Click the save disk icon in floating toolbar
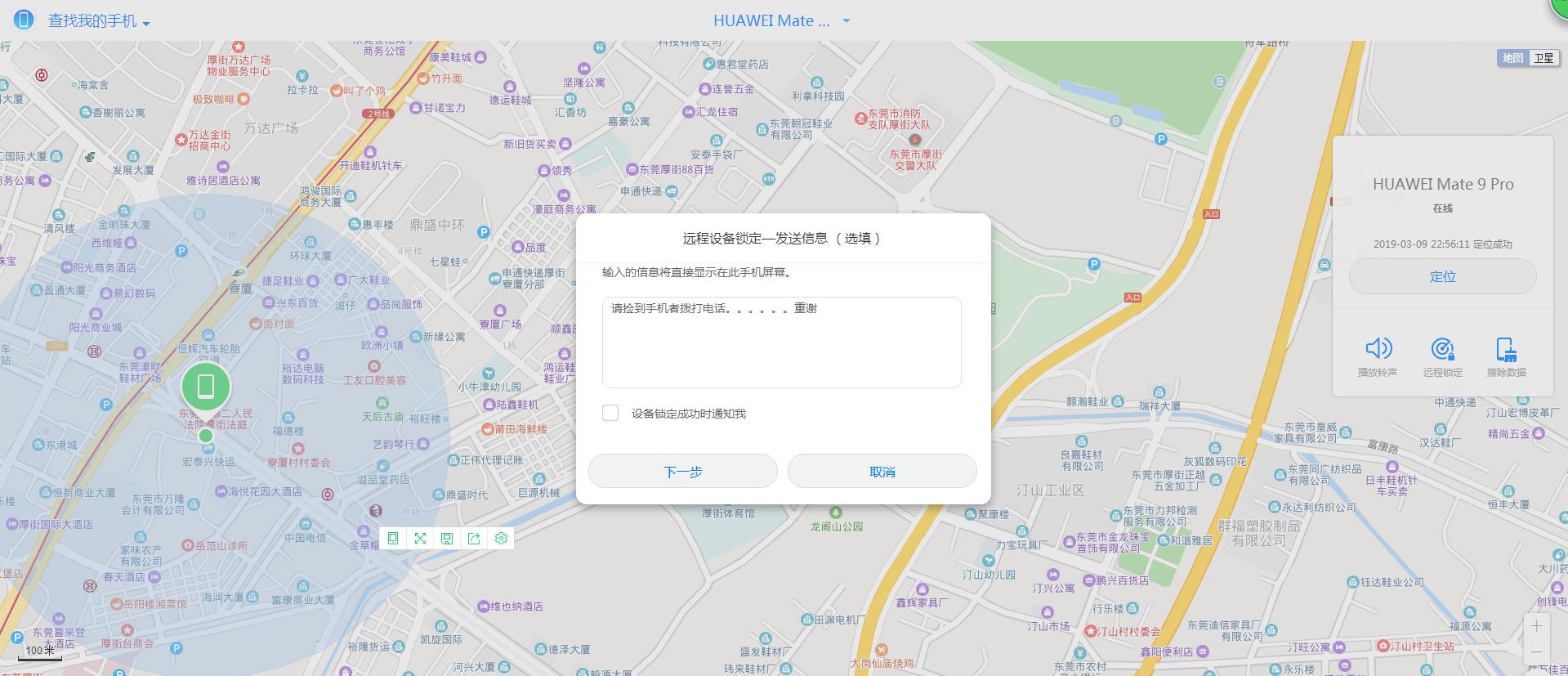The width and height of the screenshot is (1568, 676). tap(447, 538)
